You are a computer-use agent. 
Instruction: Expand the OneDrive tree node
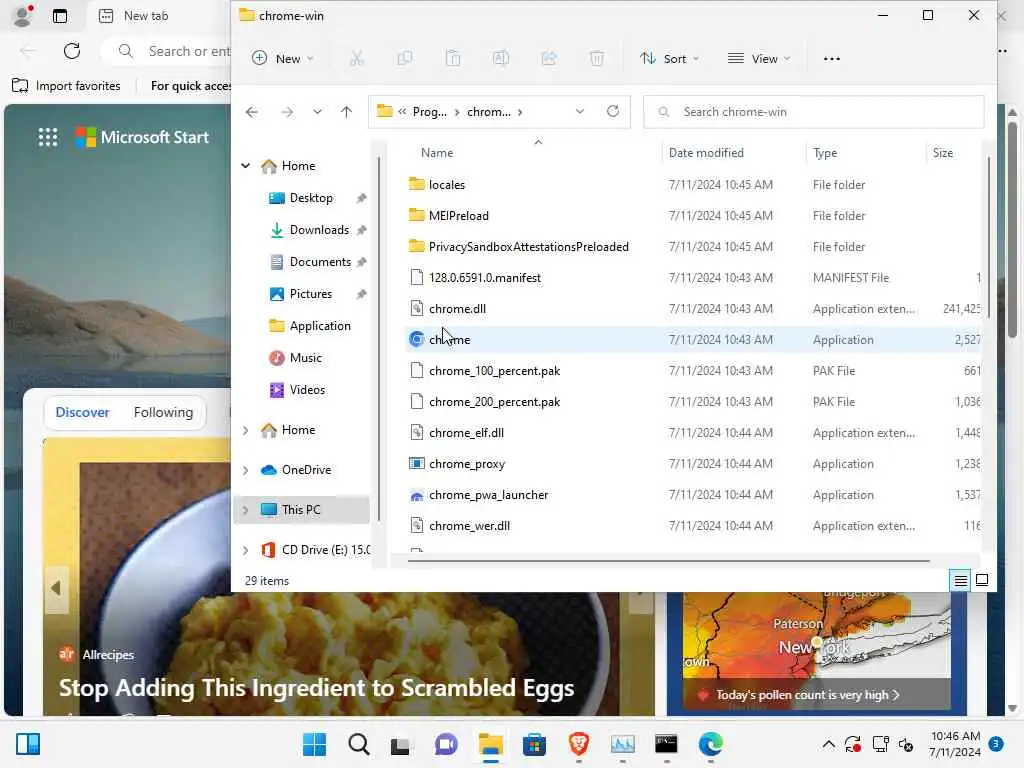pos(246,470)
